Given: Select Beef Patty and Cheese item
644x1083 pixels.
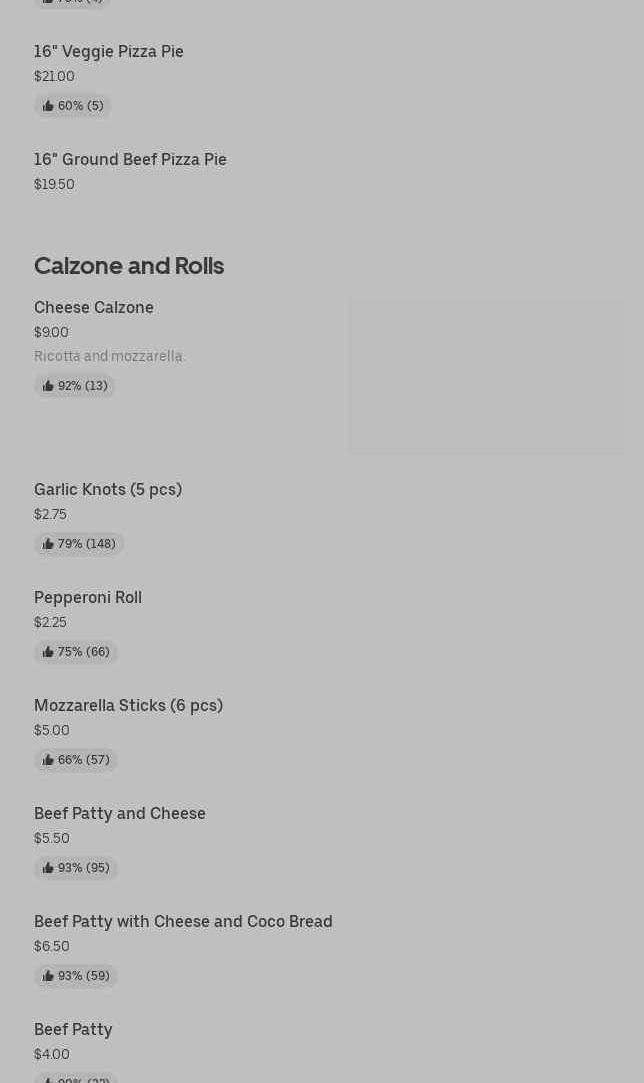Looking at the screenshot, I should click(120, 813).
